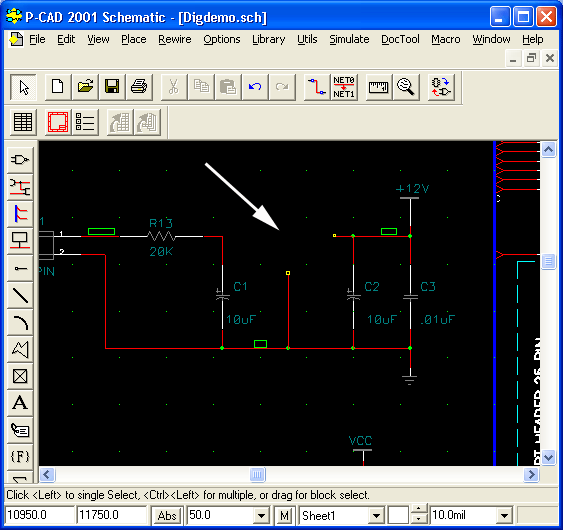Toggle the Select arrow tool
Screen dimensions: 563x530
click(x=23, y=87)
